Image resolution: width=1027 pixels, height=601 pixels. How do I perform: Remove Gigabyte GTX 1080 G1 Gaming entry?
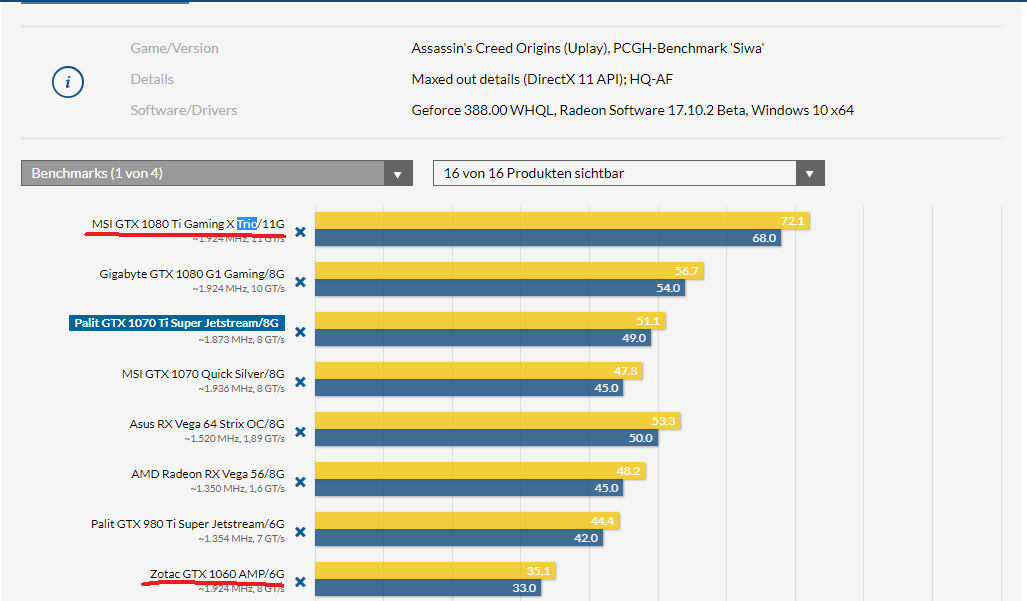(300, 282)
